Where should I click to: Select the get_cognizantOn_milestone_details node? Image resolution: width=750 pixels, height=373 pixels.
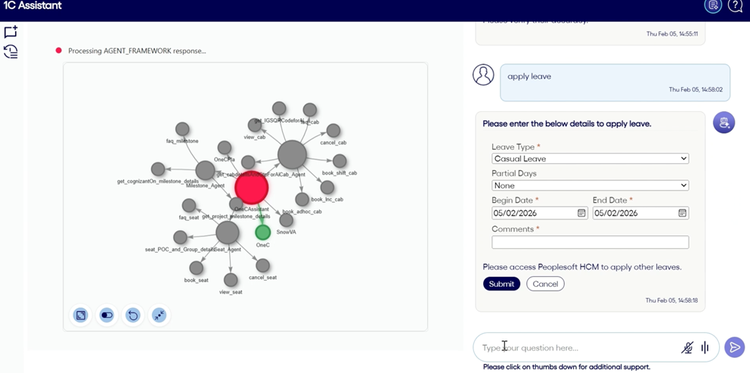click(x=158, y=169)
